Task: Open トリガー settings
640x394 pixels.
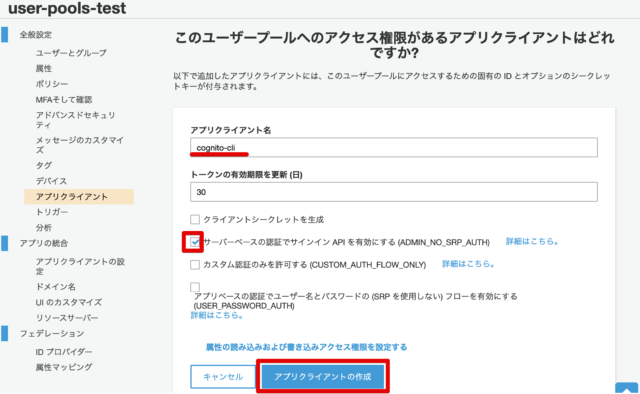Action: pos(52,212)
